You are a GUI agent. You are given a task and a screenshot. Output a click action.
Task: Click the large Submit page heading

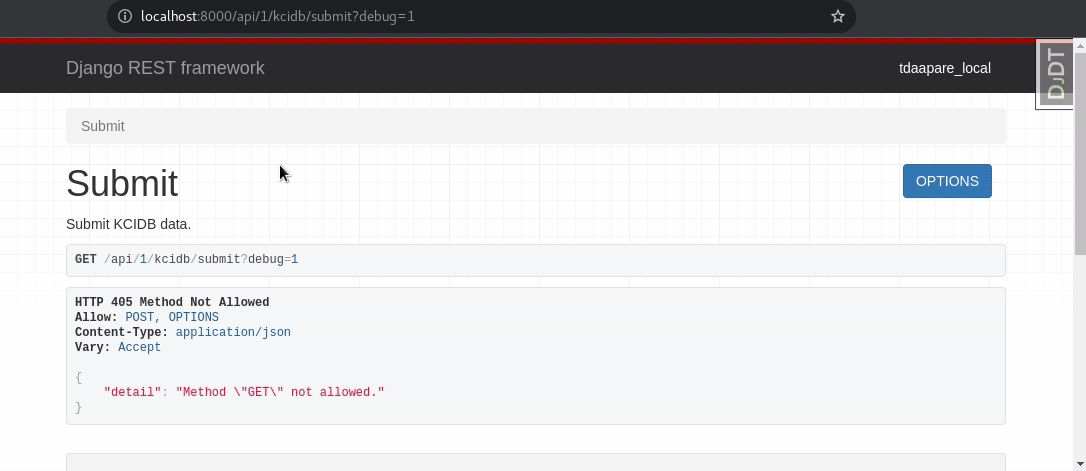(x=122, y=184)
